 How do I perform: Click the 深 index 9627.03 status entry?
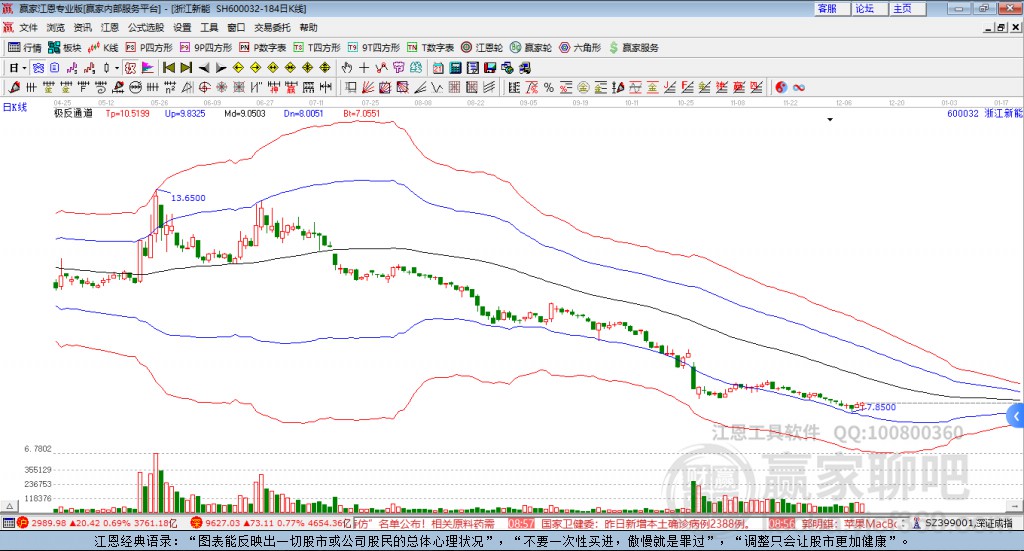pyautogui.click(x=270, y=523)
